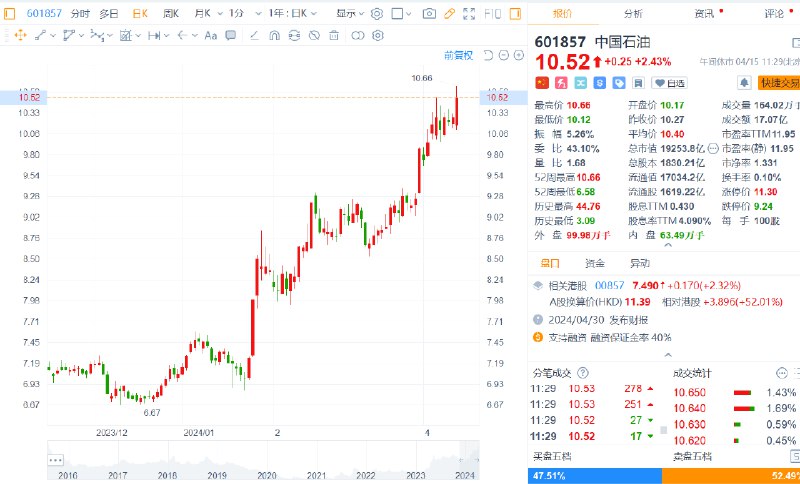The image size is (800, 484).
Task: Toggle the right sidebar panel icon
Action: 515,14
